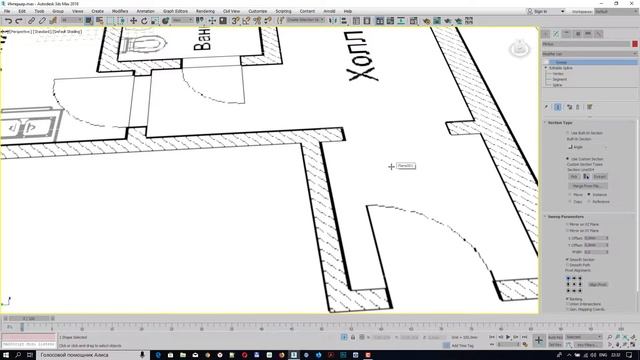
Task: Toggle Show End Result in modifier stack
Action: click(x=558, y=107)
